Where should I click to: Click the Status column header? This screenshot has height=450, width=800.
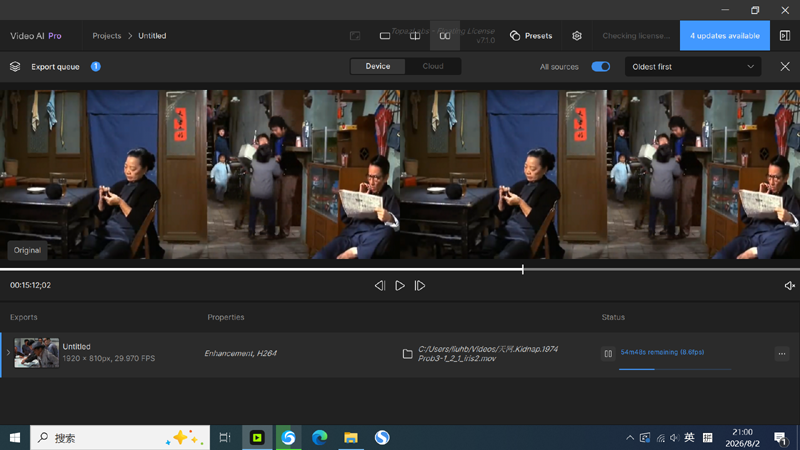tap(613, 317)
